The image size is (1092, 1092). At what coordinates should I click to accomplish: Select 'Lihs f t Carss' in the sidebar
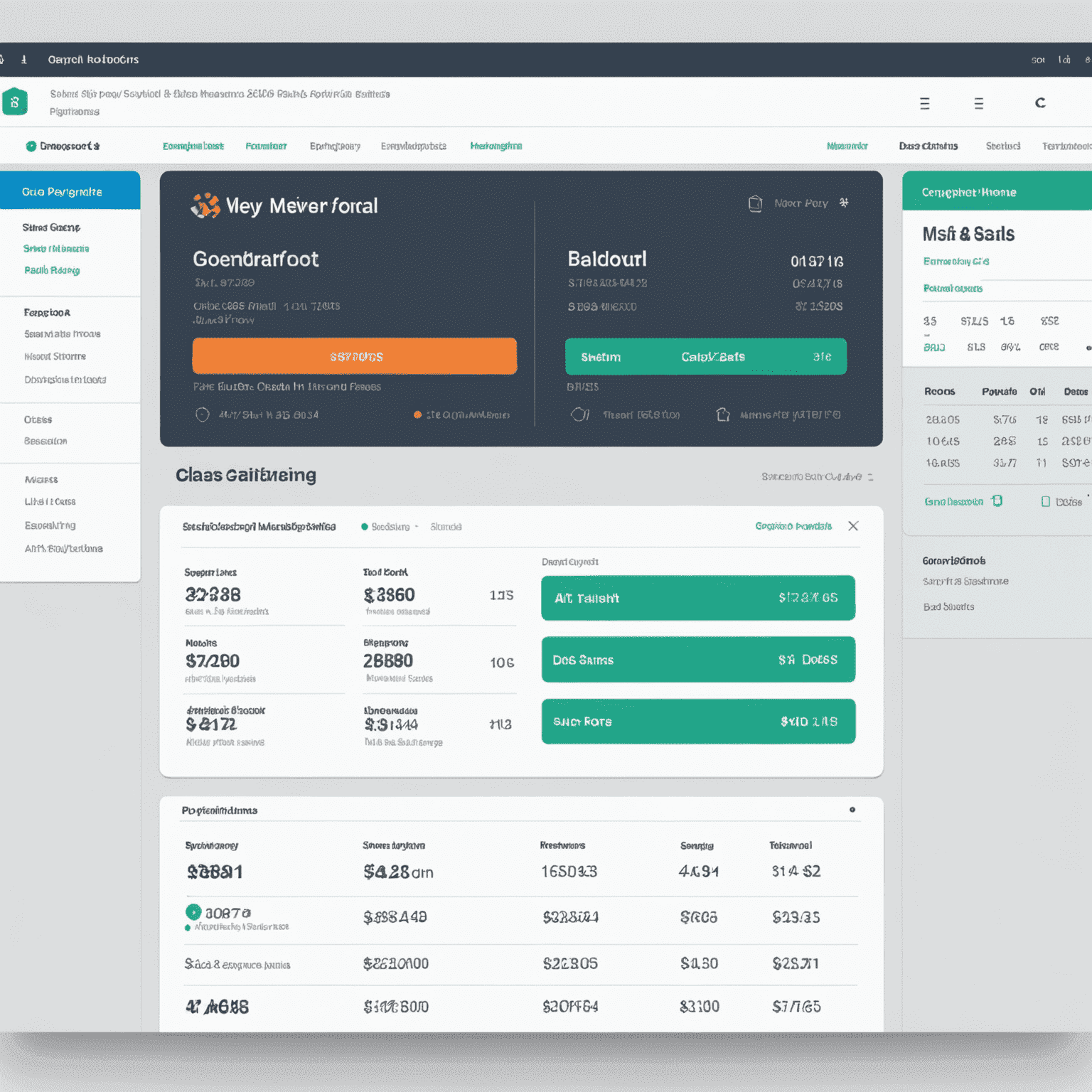pos(50,502)
